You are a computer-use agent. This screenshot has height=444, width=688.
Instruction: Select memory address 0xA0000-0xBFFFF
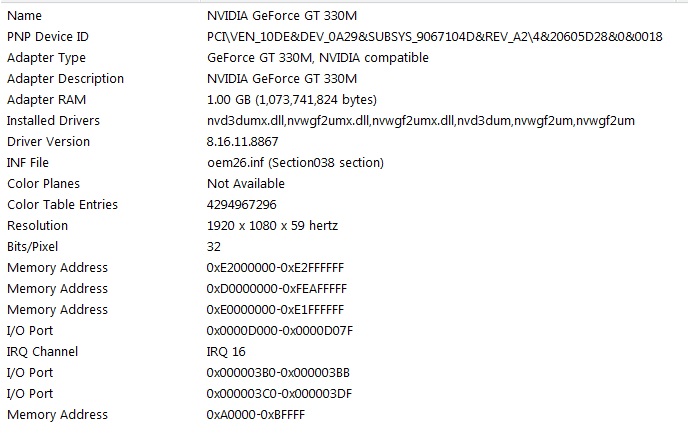click(x=256, y=415)
